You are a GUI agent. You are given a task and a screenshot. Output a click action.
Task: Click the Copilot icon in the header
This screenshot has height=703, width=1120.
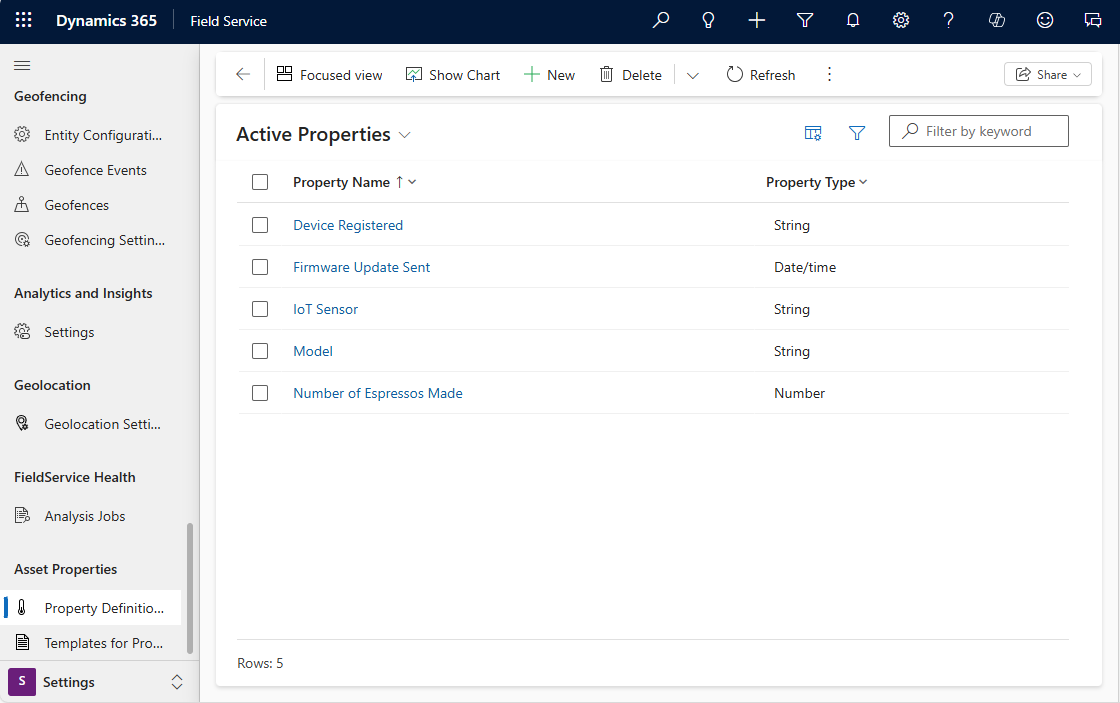pyautogui.click(x=996, y=20)
